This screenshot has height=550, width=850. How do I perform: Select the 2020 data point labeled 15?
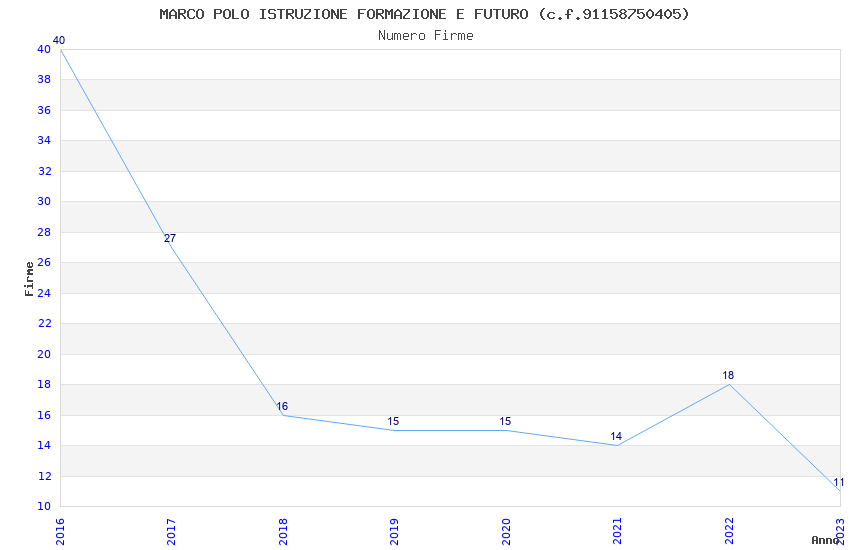click(x=506, y=430)
